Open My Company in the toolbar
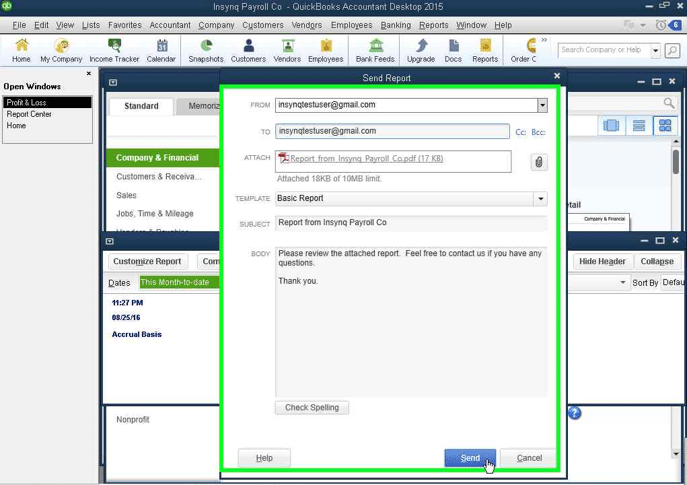Screen dimensions: 687x485 [x=61, y=50]
